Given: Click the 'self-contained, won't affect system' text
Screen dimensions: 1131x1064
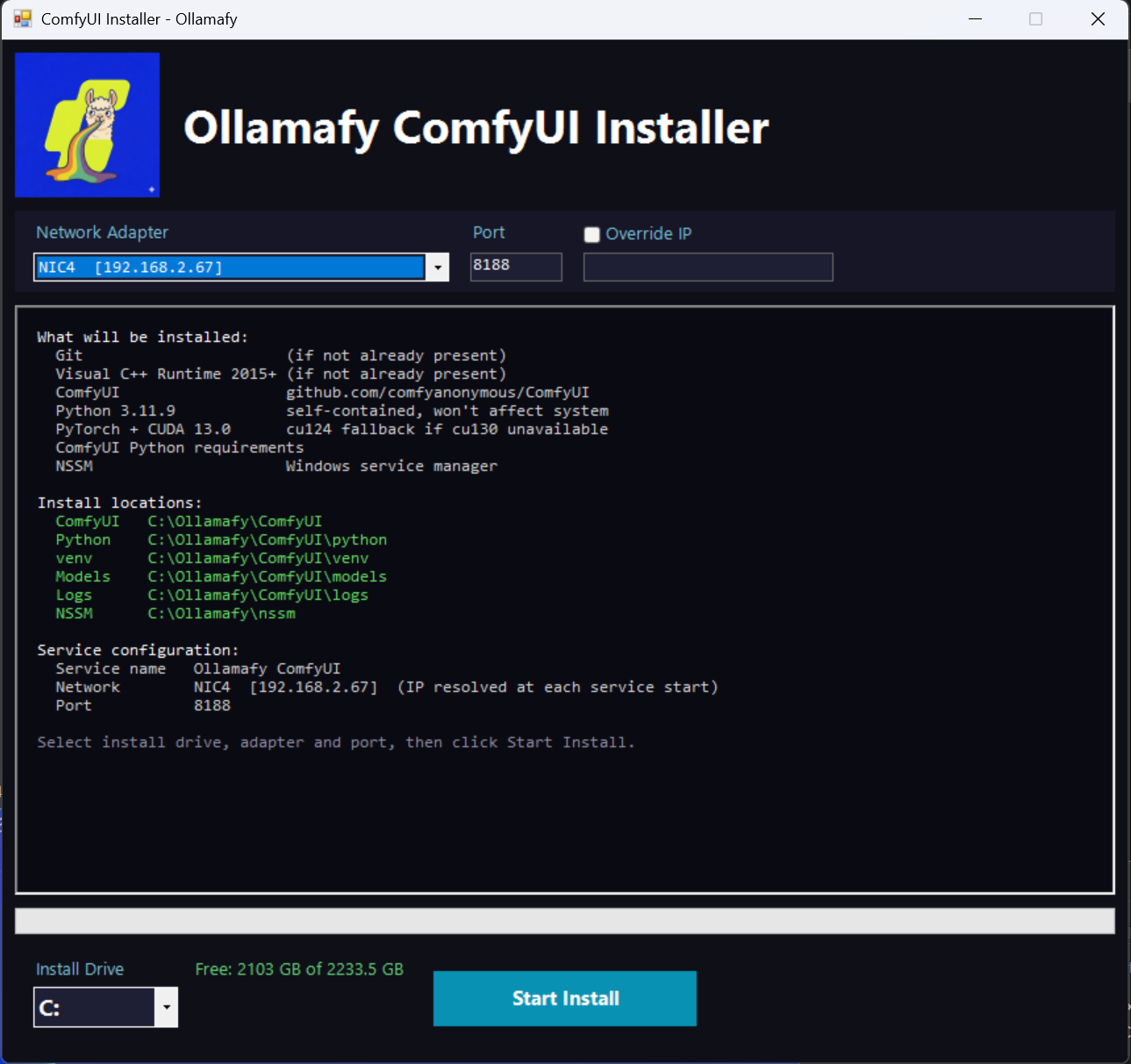Looking at the screenshot, I should point(447,411).
